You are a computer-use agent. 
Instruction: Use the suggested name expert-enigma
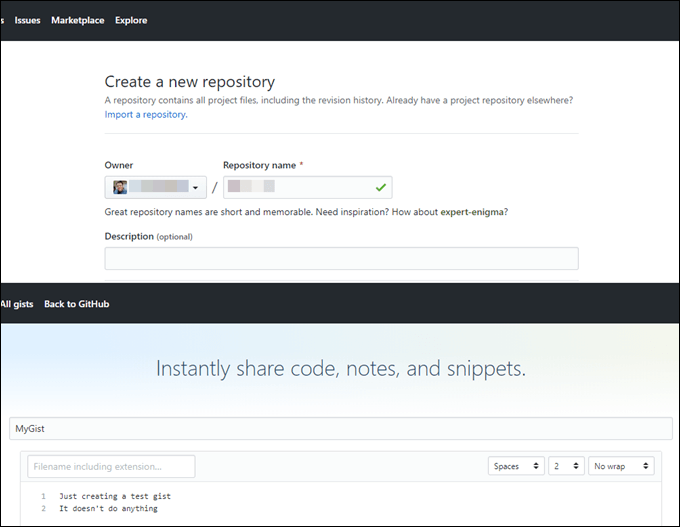point(472,212)
